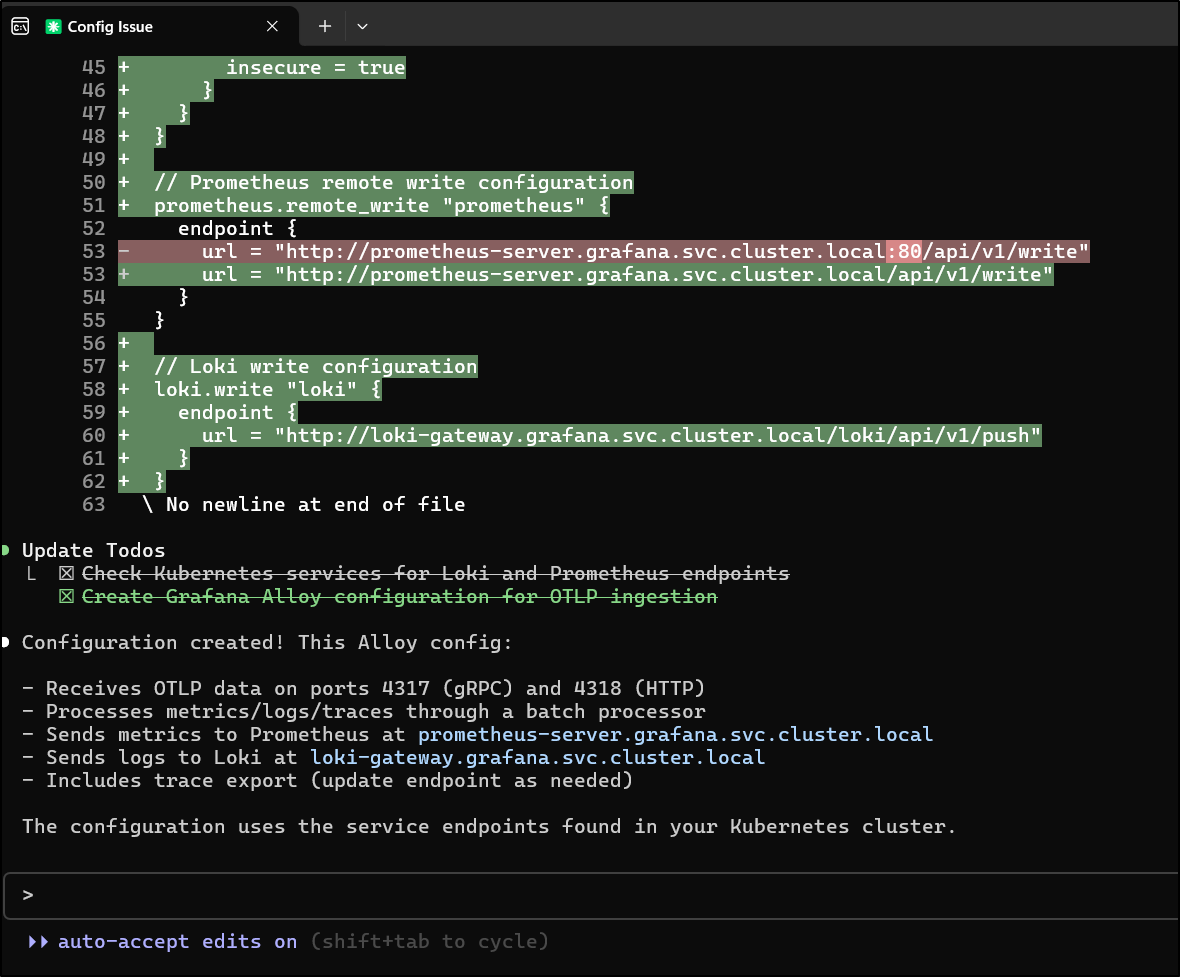The height and width of the screenshot is (977, 1180).
Task: Click the green bullet beside Update Todos
Action: pyautogui.click(x=5, y=550)
